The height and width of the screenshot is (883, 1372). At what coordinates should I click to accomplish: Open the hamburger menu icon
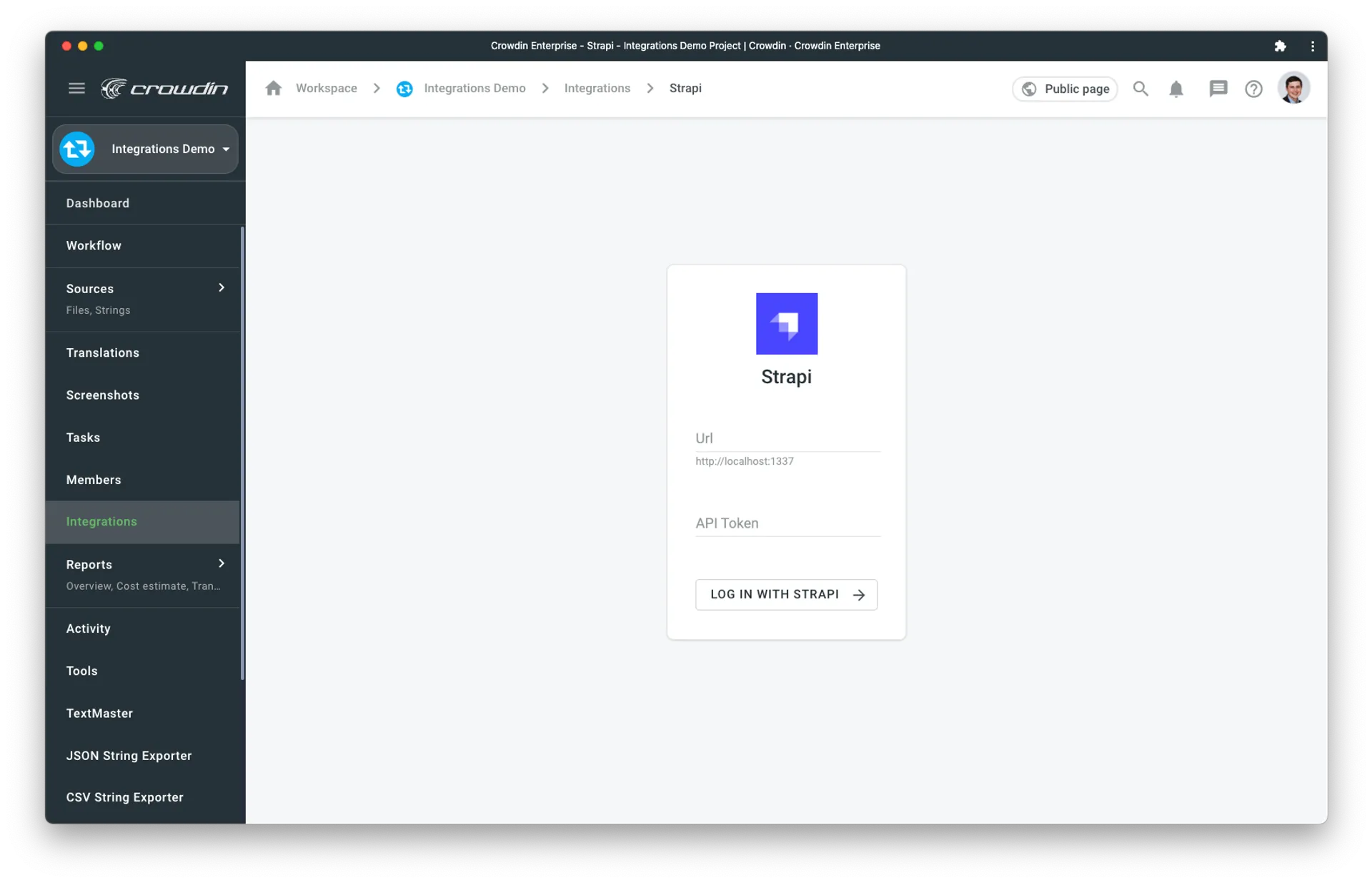(x=76, y=88)
